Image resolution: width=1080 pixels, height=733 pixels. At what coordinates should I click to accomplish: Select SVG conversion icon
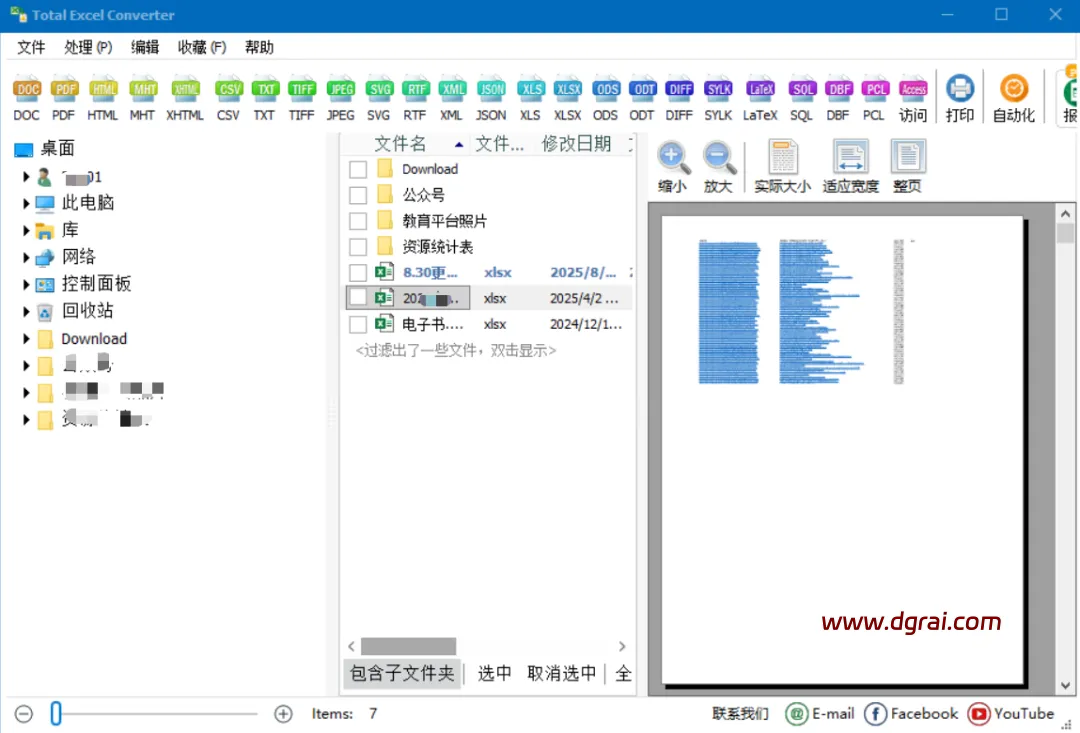click(x=379, y=98)
